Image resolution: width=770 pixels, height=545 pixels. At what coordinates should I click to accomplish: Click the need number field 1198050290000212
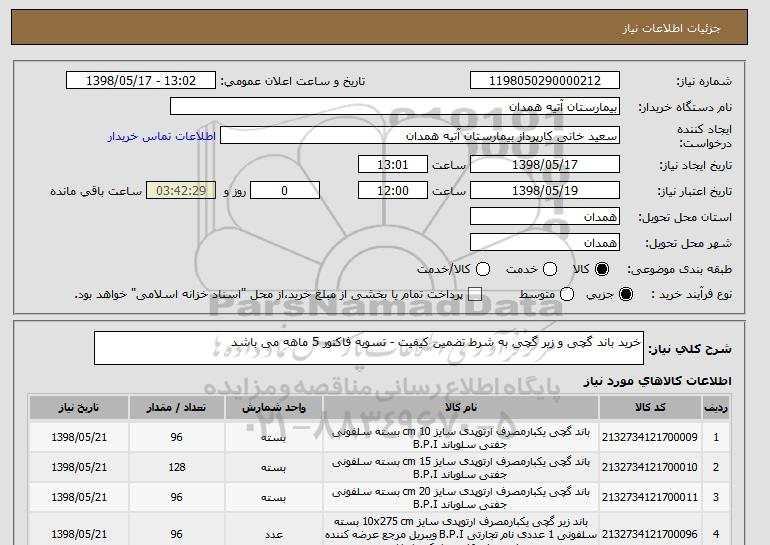point(545,81)
